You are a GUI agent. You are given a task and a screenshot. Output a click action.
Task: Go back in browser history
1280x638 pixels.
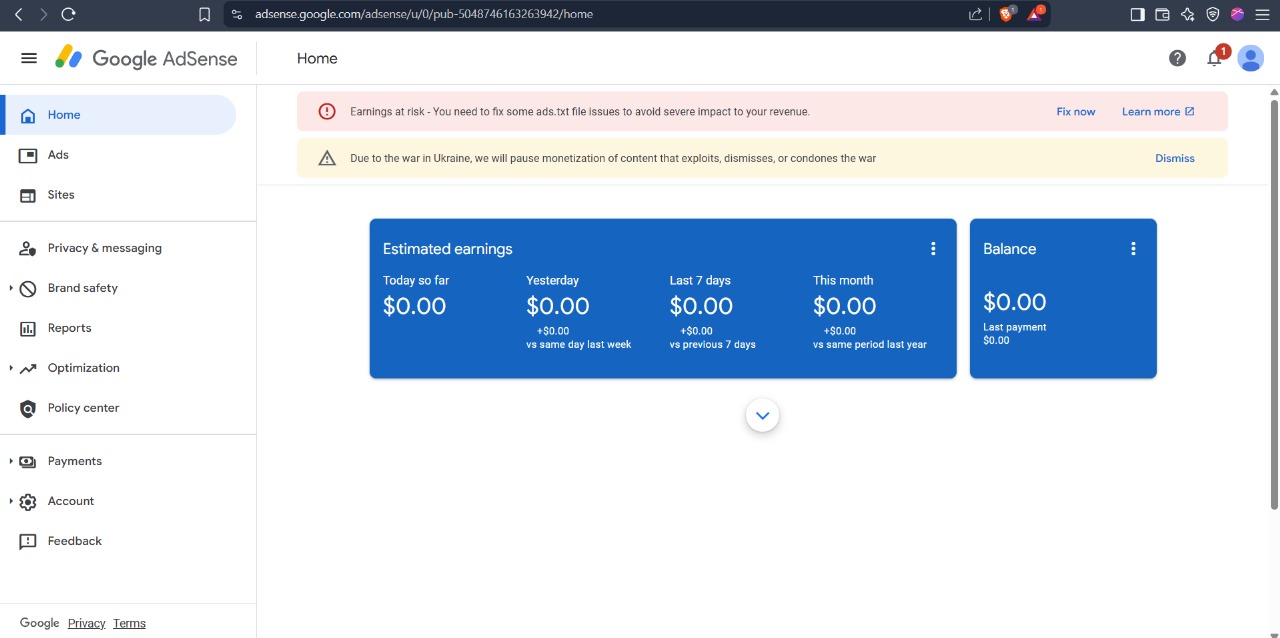click(17, 14)
